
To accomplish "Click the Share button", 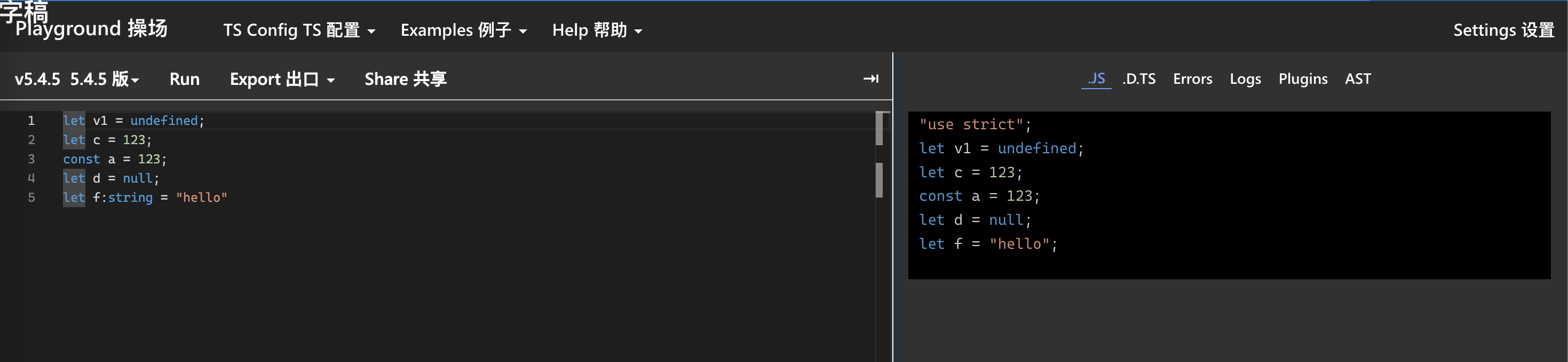I will point(406,79).
